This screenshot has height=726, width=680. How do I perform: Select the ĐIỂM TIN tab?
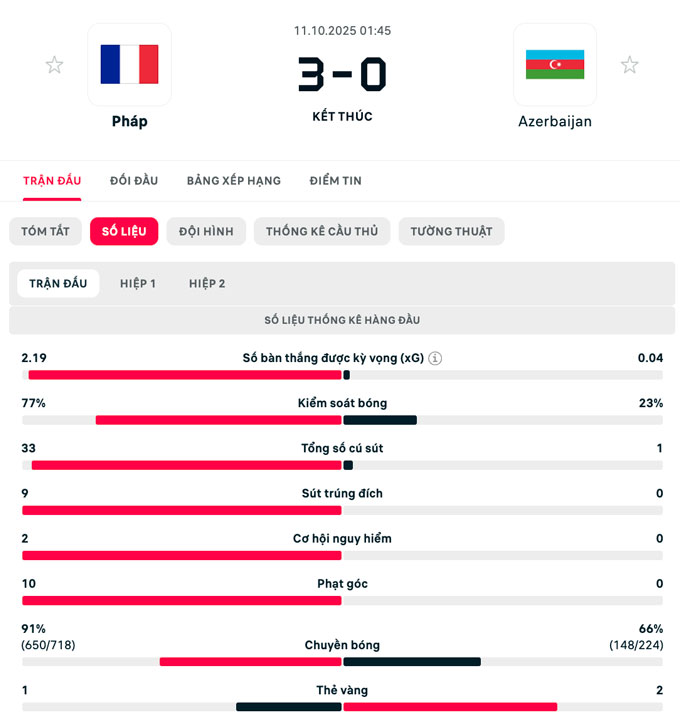[x=335, y=181]
